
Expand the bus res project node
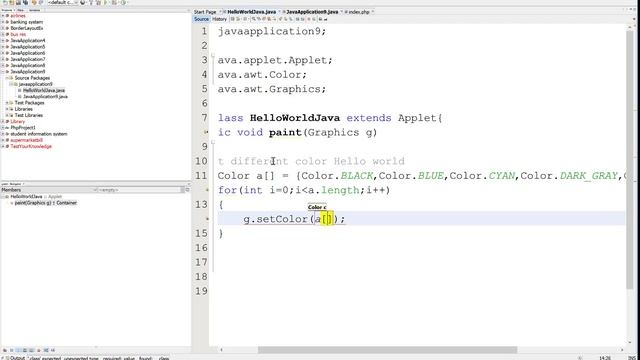coord(3,34)
